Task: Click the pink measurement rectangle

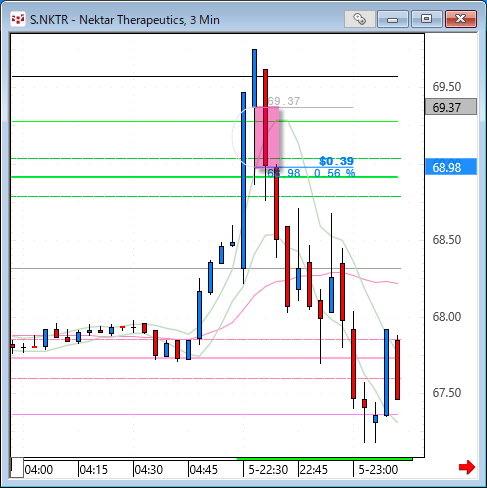Action: (x=267, y=137)
